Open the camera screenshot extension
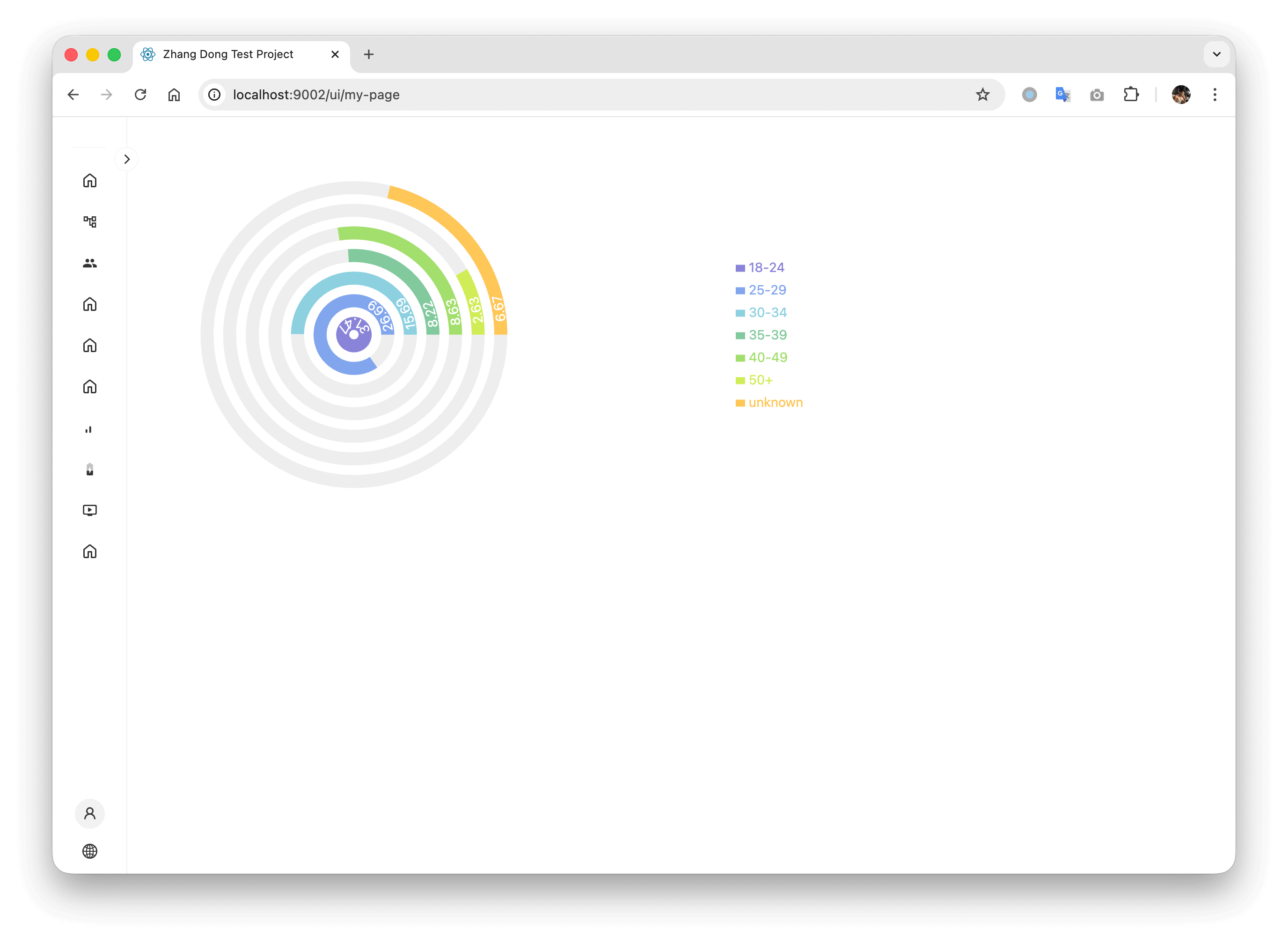The width and height of the screenshot is (1288, 943). [1097, 95]
